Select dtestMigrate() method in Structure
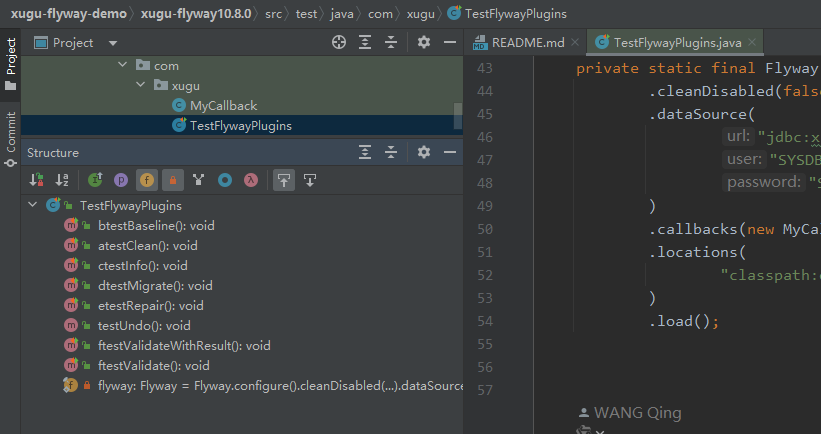 (155, 285)
